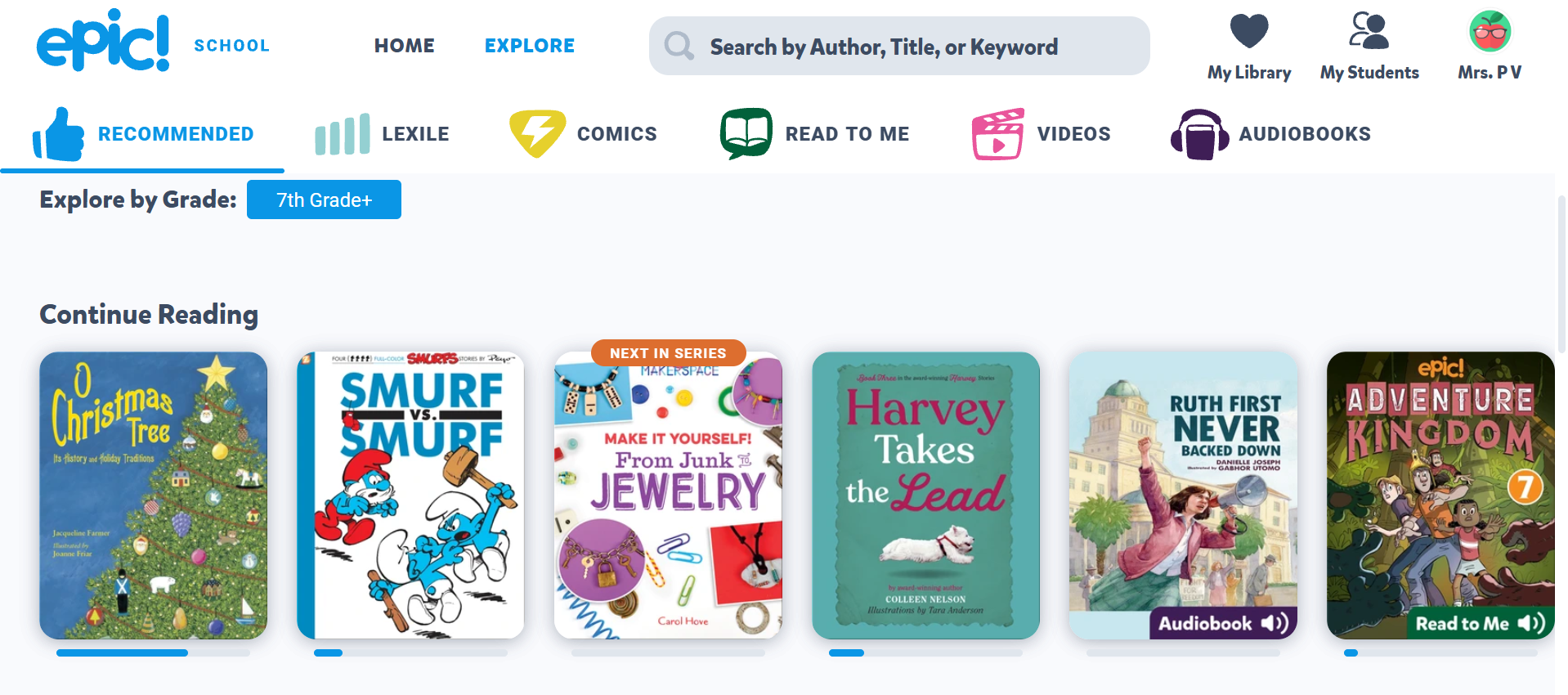The height and width of the screenshot is (695, 1568).
Task: Click Read to Me badge on Adventure Kingdom
Action: click(x=1480, y=624)
